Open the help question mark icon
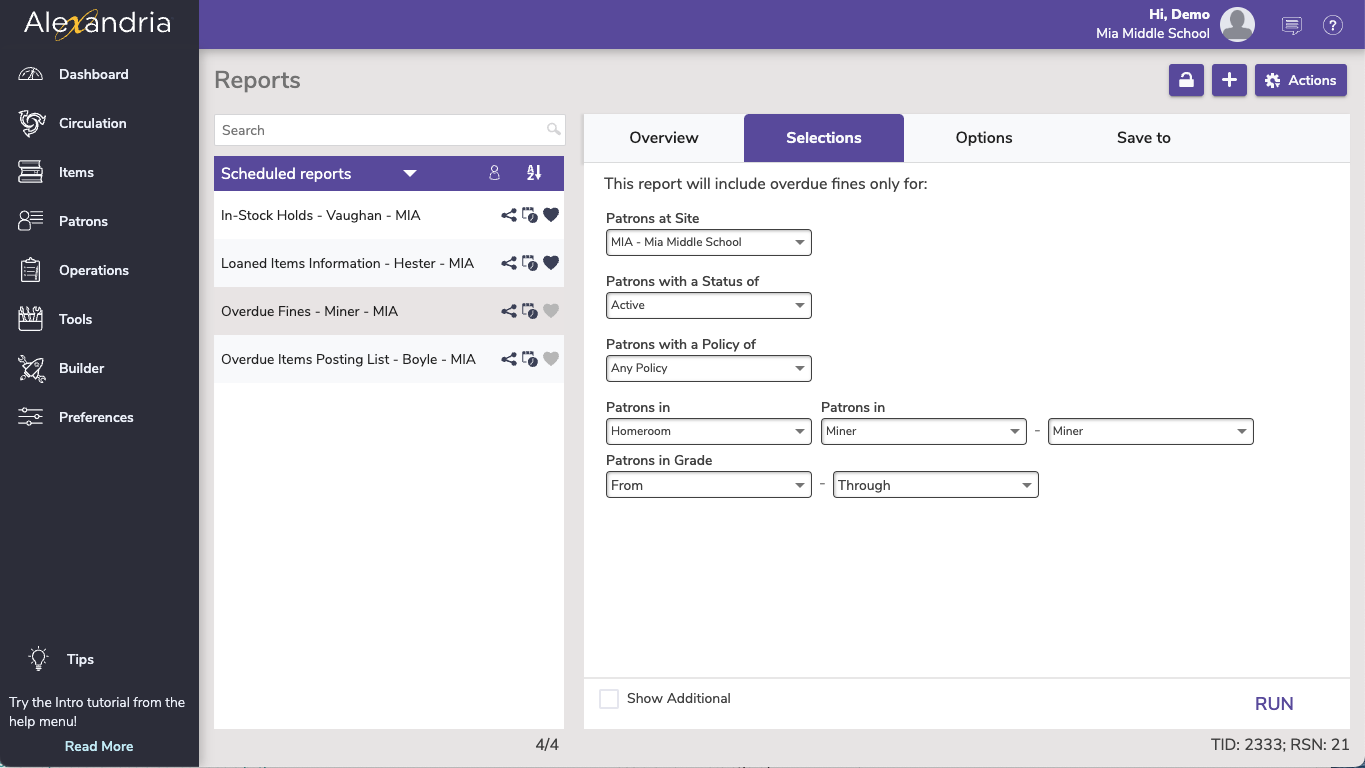This screenshot has width=1365, height=768. click(1332, 26)
